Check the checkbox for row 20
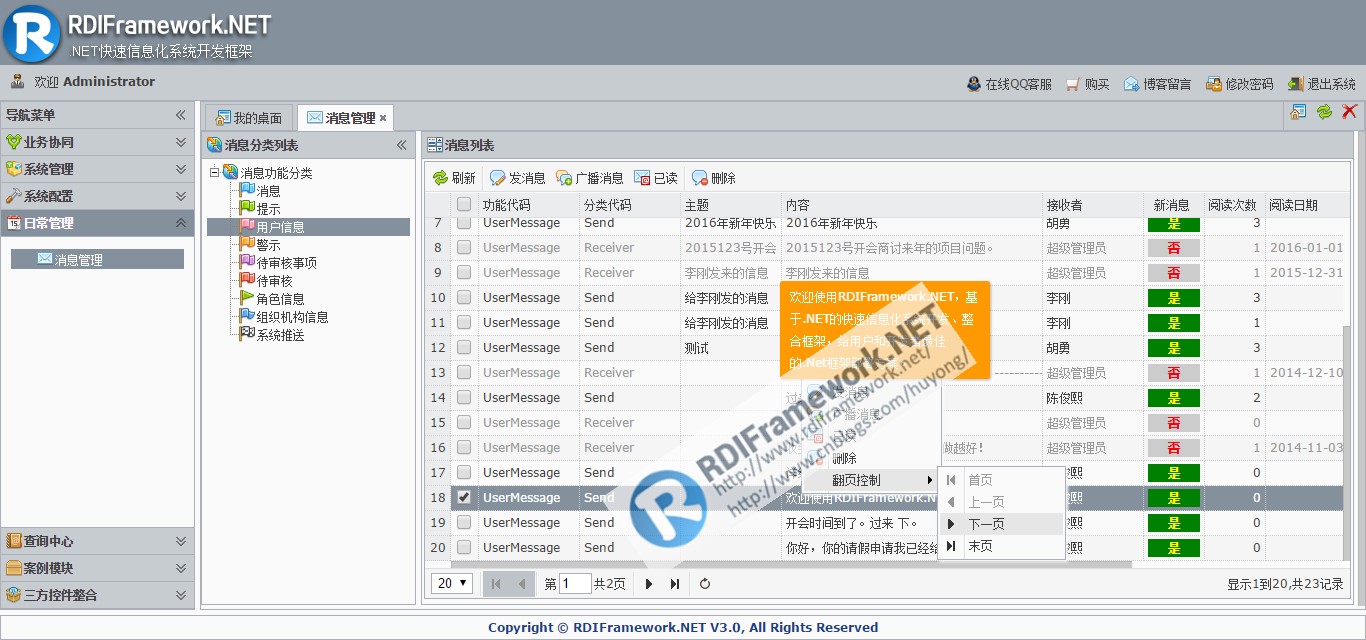Viewport: 1366px width, 640px height. pyautogui.click(x=464, y=547)
